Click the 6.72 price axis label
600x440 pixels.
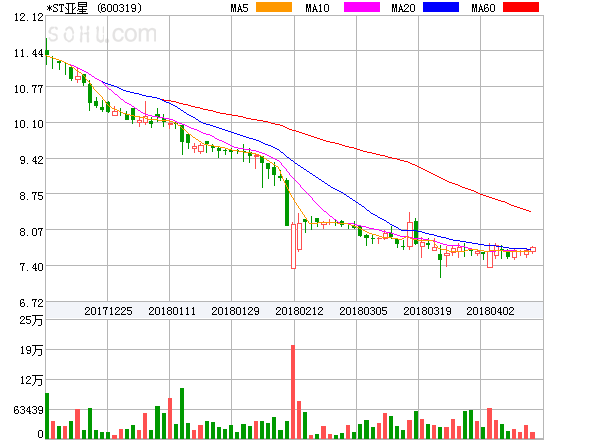pos(31,303)
